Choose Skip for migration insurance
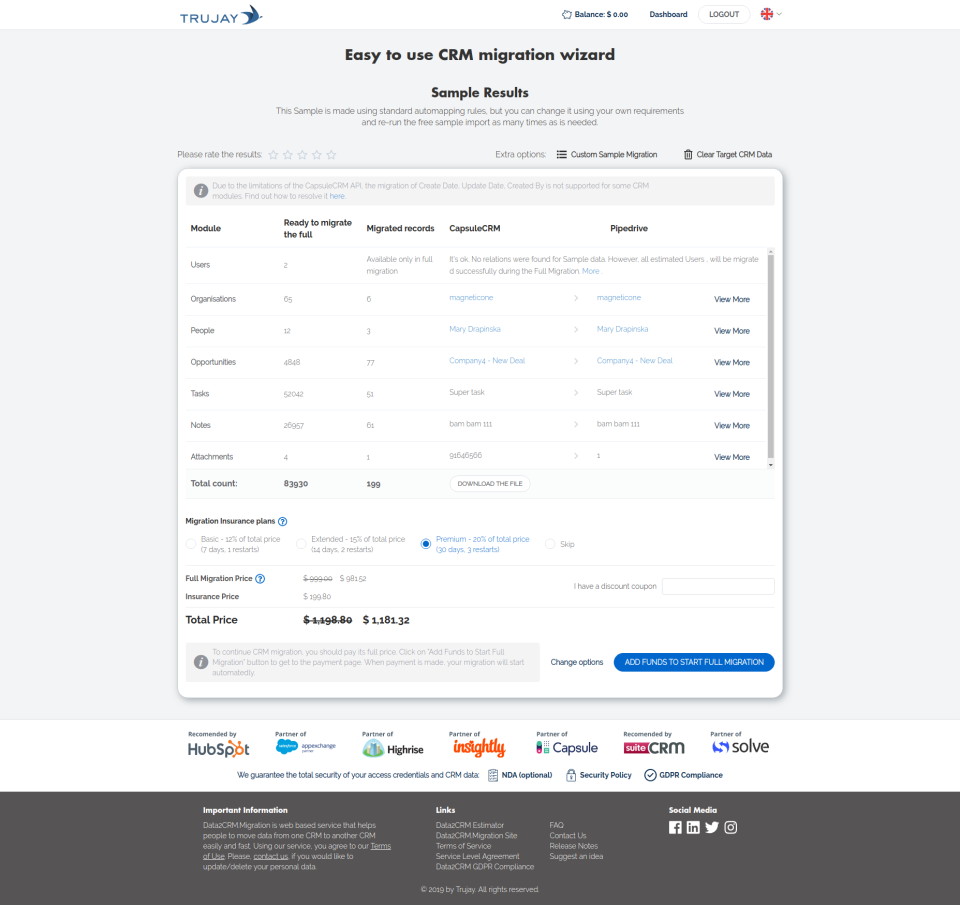Image resolution: width=960 pixels, height=905 pixels. [551, 543]
